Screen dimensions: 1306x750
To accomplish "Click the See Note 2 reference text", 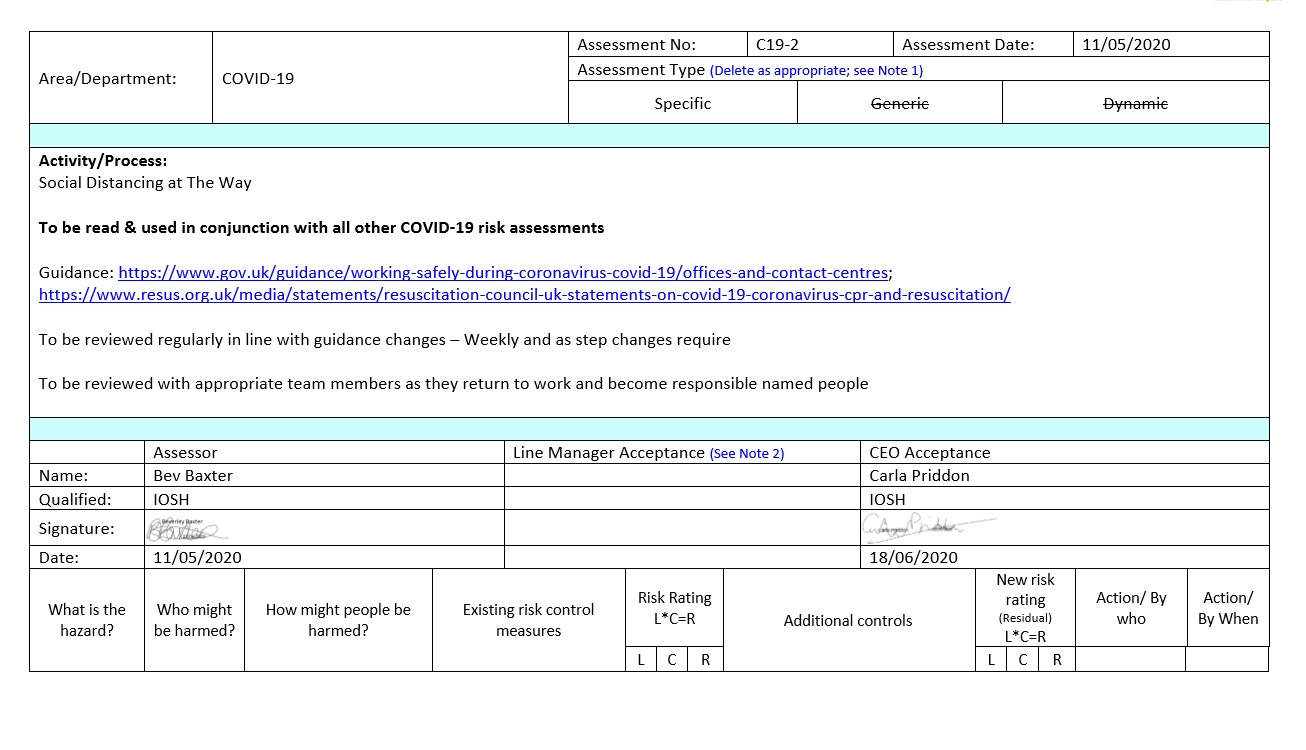I will pyautogui.click(x=746, y=454).
